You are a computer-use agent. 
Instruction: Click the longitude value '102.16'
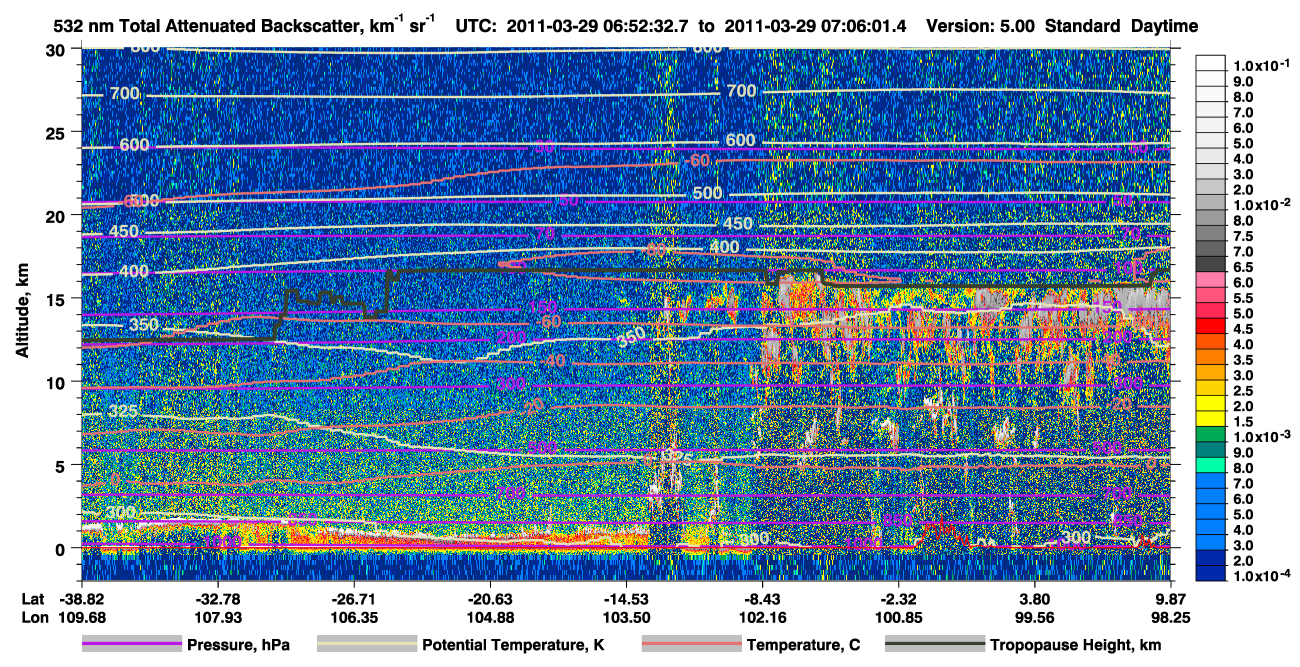[763, 617]
